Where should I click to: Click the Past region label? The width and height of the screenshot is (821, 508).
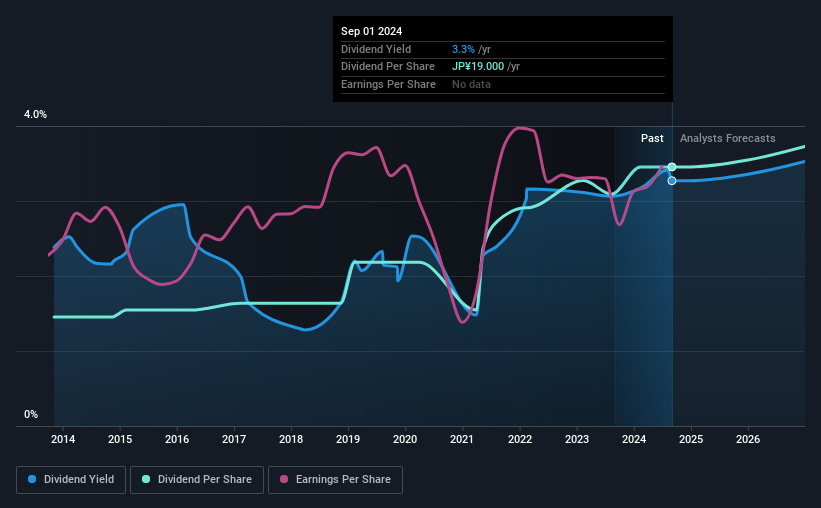[x=652, y=138]
